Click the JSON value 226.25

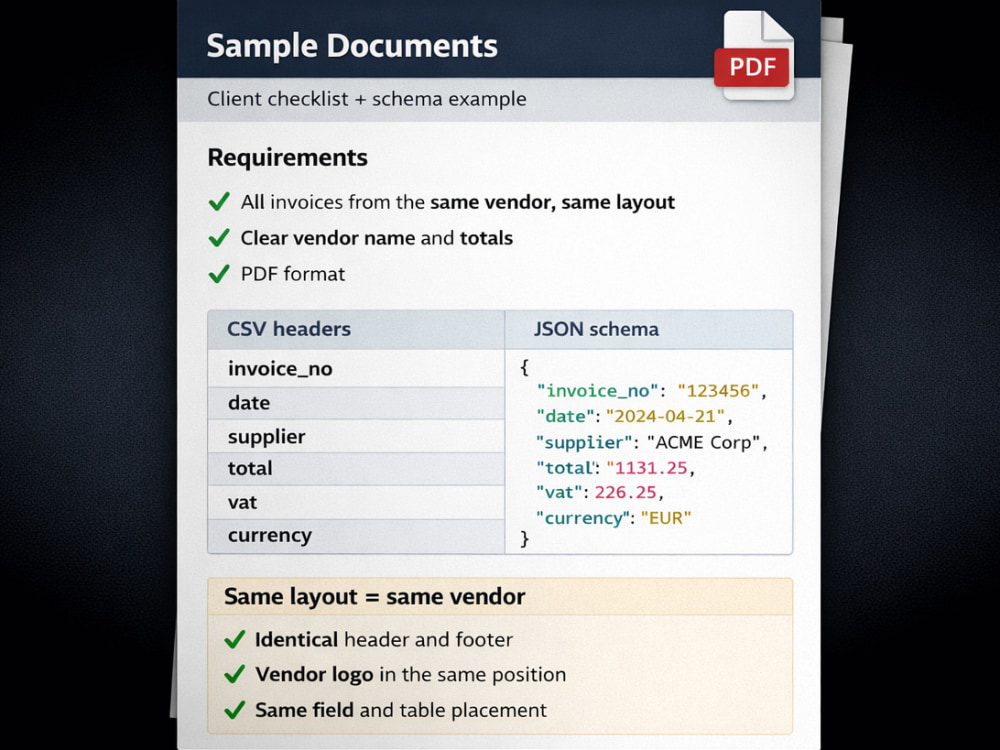coord(626,492)
